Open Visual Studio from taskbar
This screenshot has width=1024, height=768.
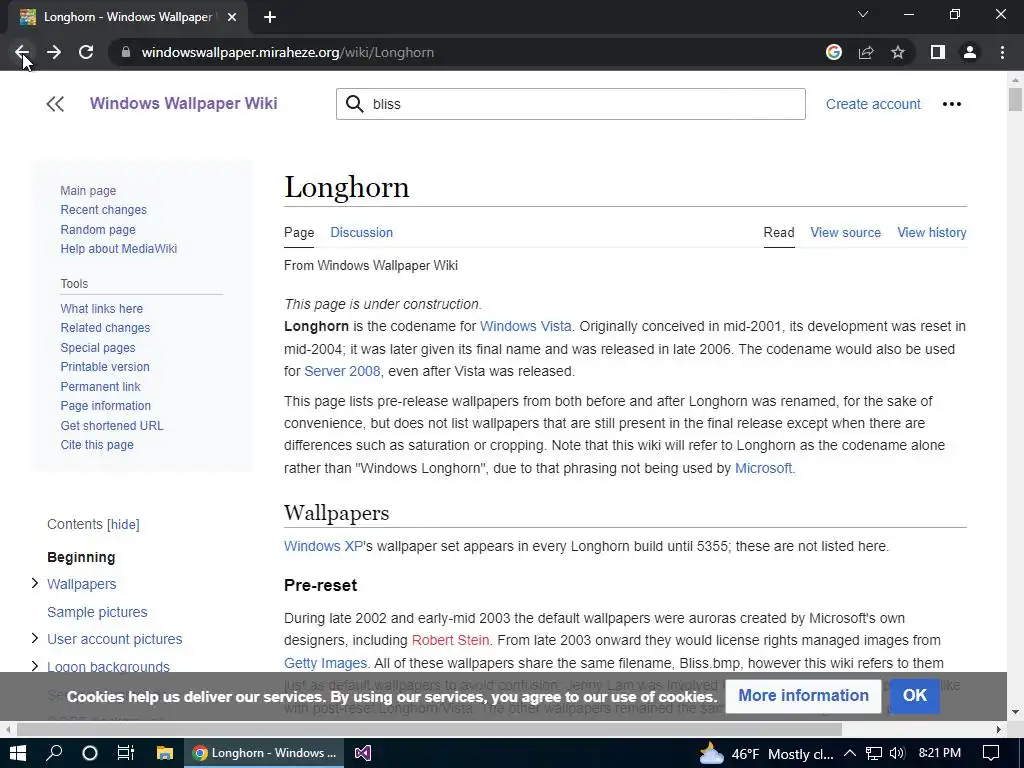tap(362, 753)
